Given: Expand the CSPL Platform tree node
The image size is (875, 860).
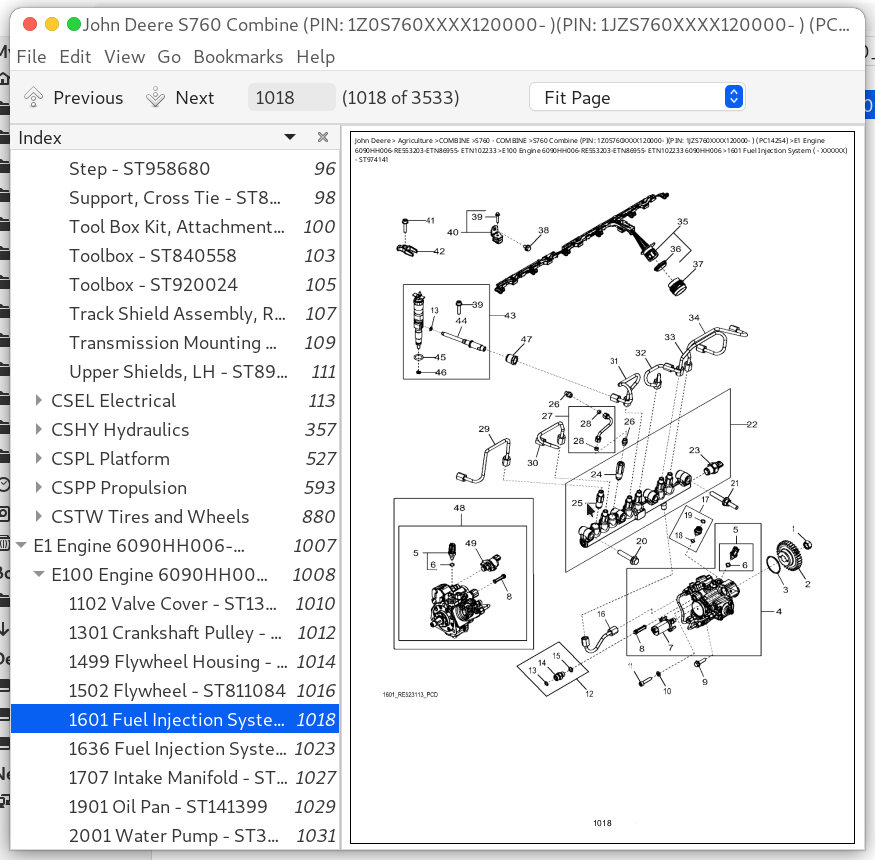Looking at the screenshot, I should tap(39, 458).
